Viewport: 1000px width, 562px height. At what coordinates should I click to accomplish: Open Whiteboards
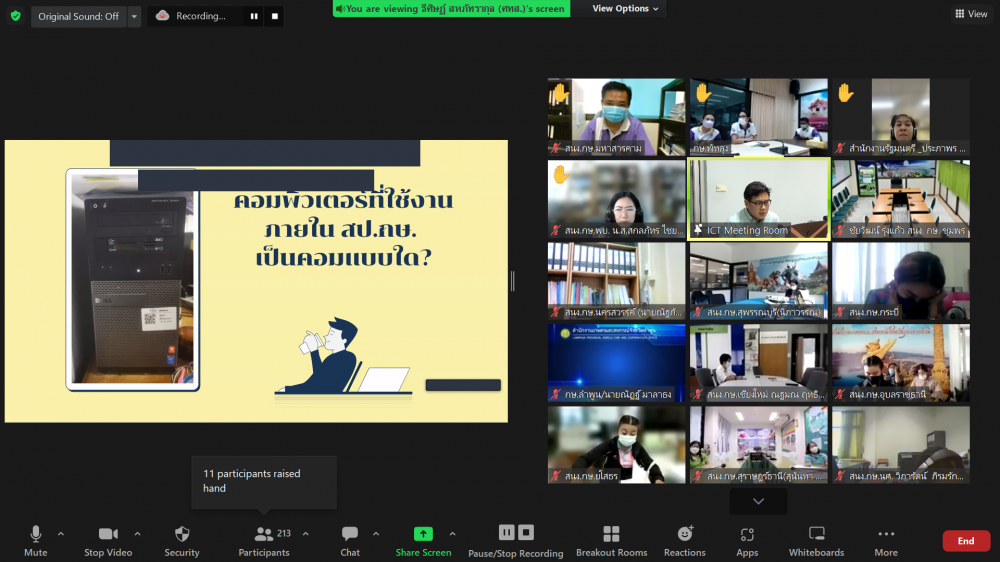click(817, 540)
